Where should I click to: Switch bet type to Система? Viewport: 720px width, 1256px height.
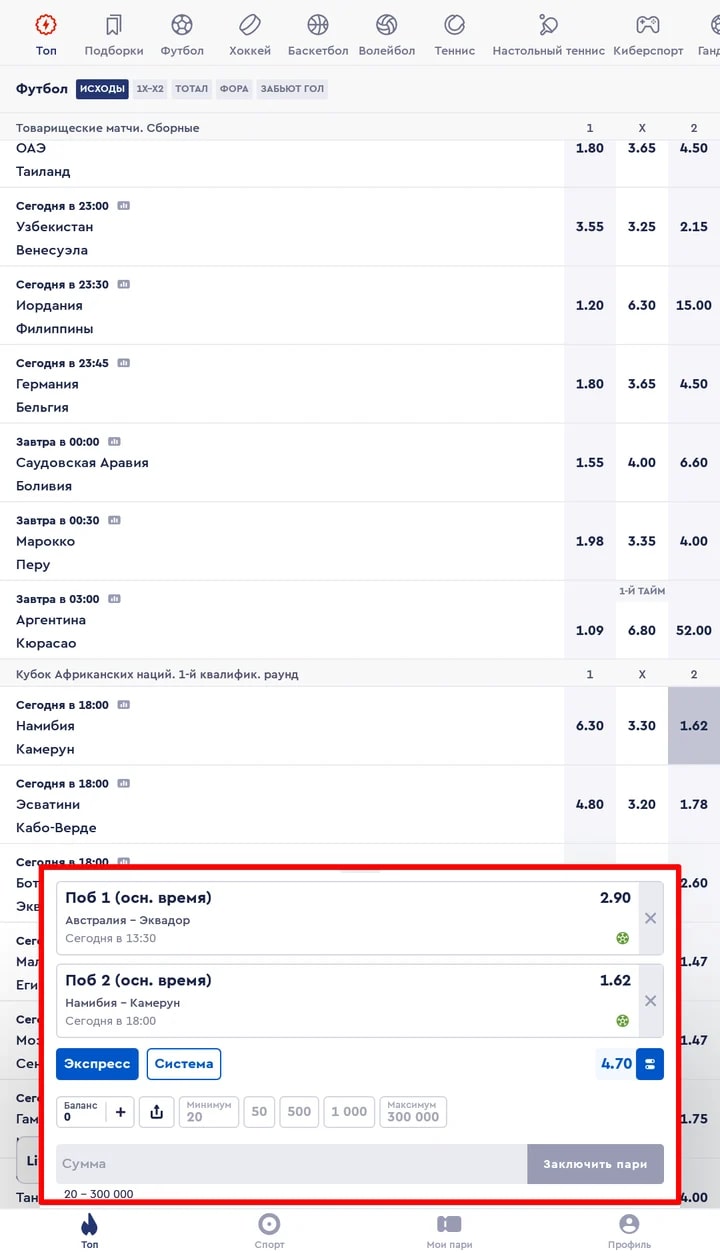[184, 1064]
